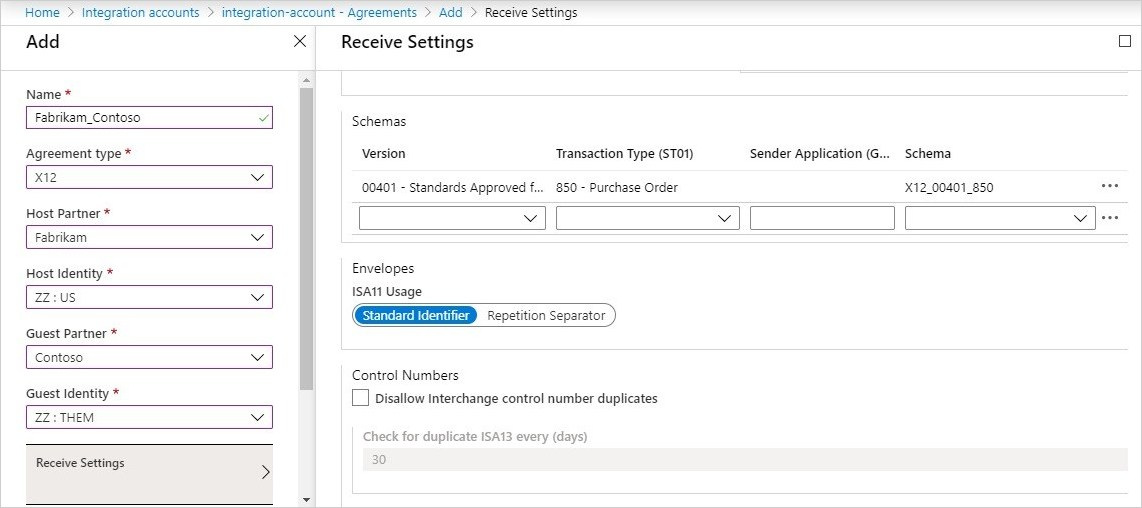Click Transaction Type (ST01) column header
Image resolution: width=1142 pixels, height=508 pixels.
click(x=624, y=154)
